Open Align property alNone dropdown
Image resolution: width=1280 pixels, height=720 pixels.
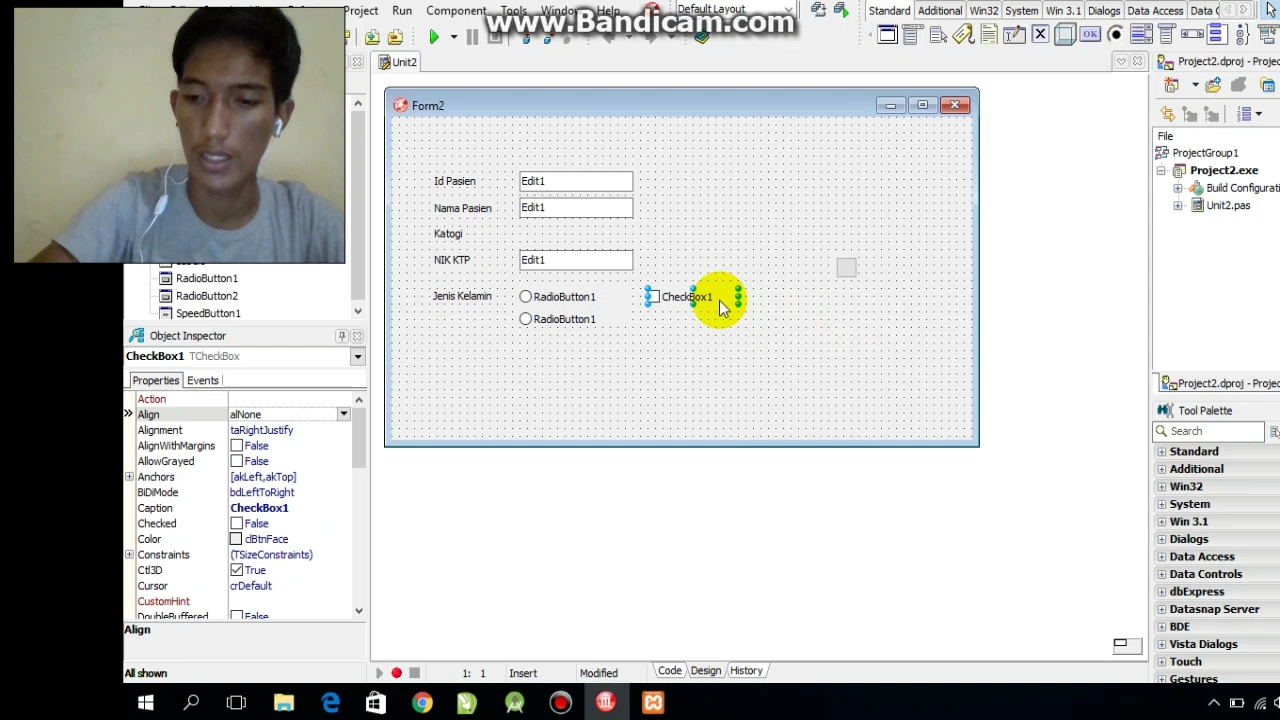[343, 414]
